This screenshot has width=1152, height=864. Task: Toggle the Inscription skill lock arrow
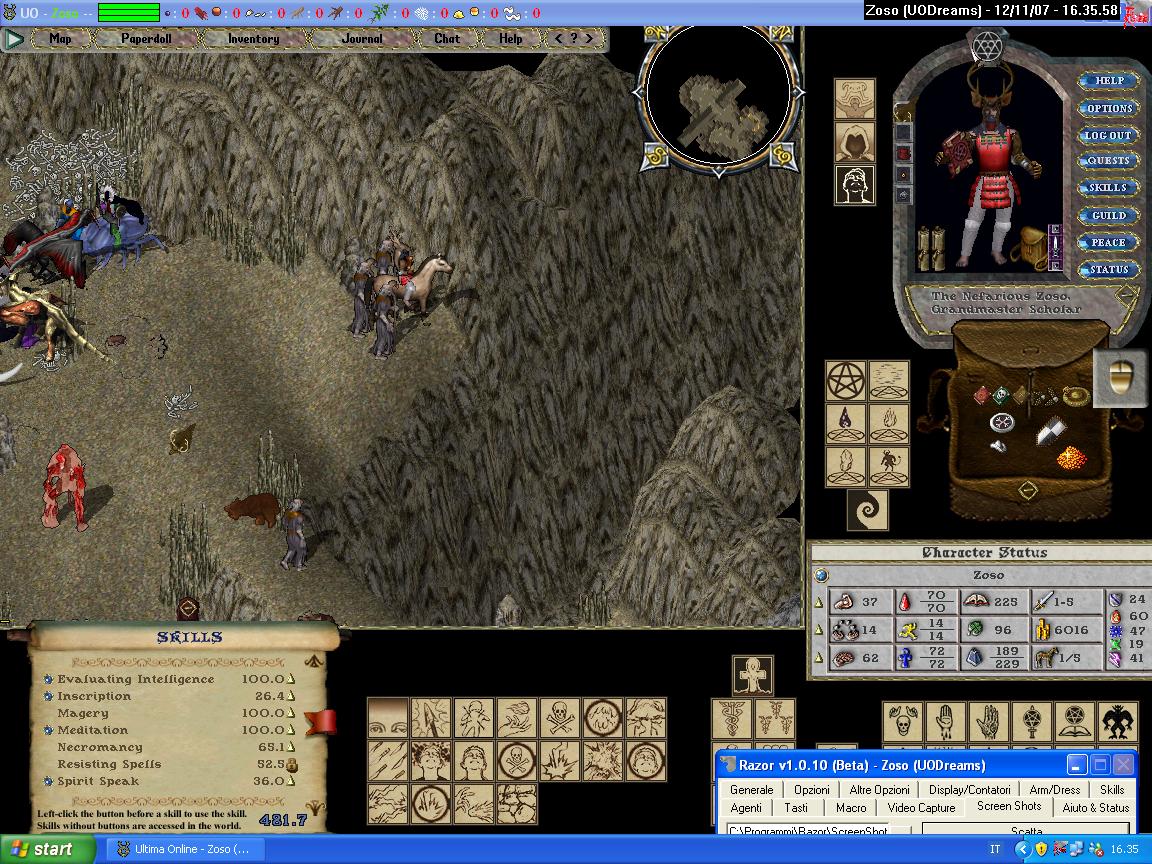click(290, 696)
